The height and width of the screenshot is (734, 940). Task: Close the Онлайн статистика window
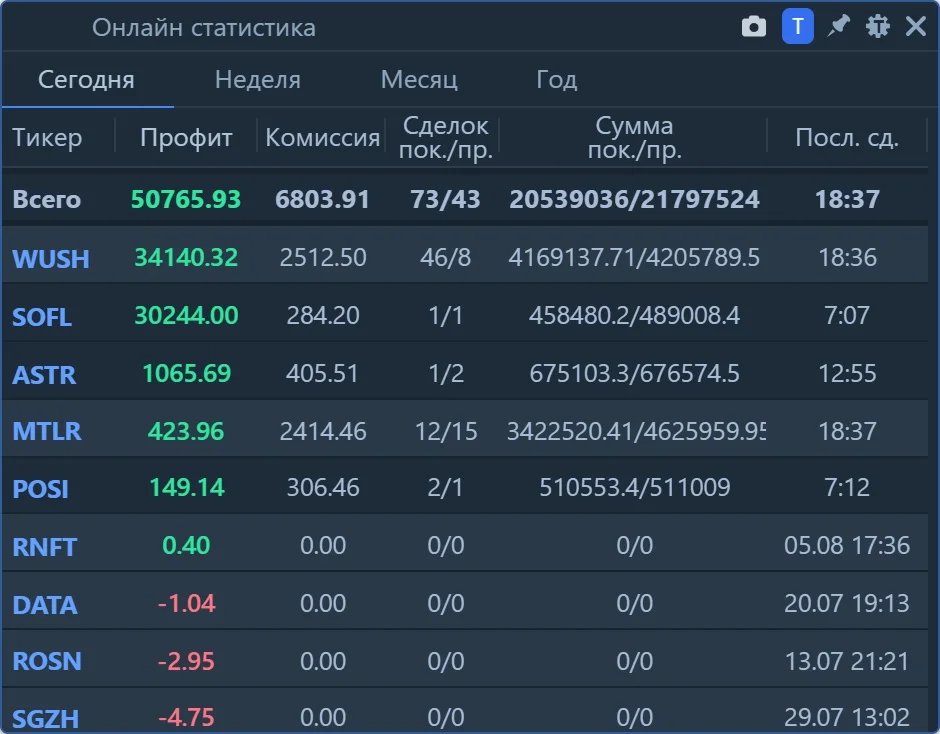tap(916, 26)
